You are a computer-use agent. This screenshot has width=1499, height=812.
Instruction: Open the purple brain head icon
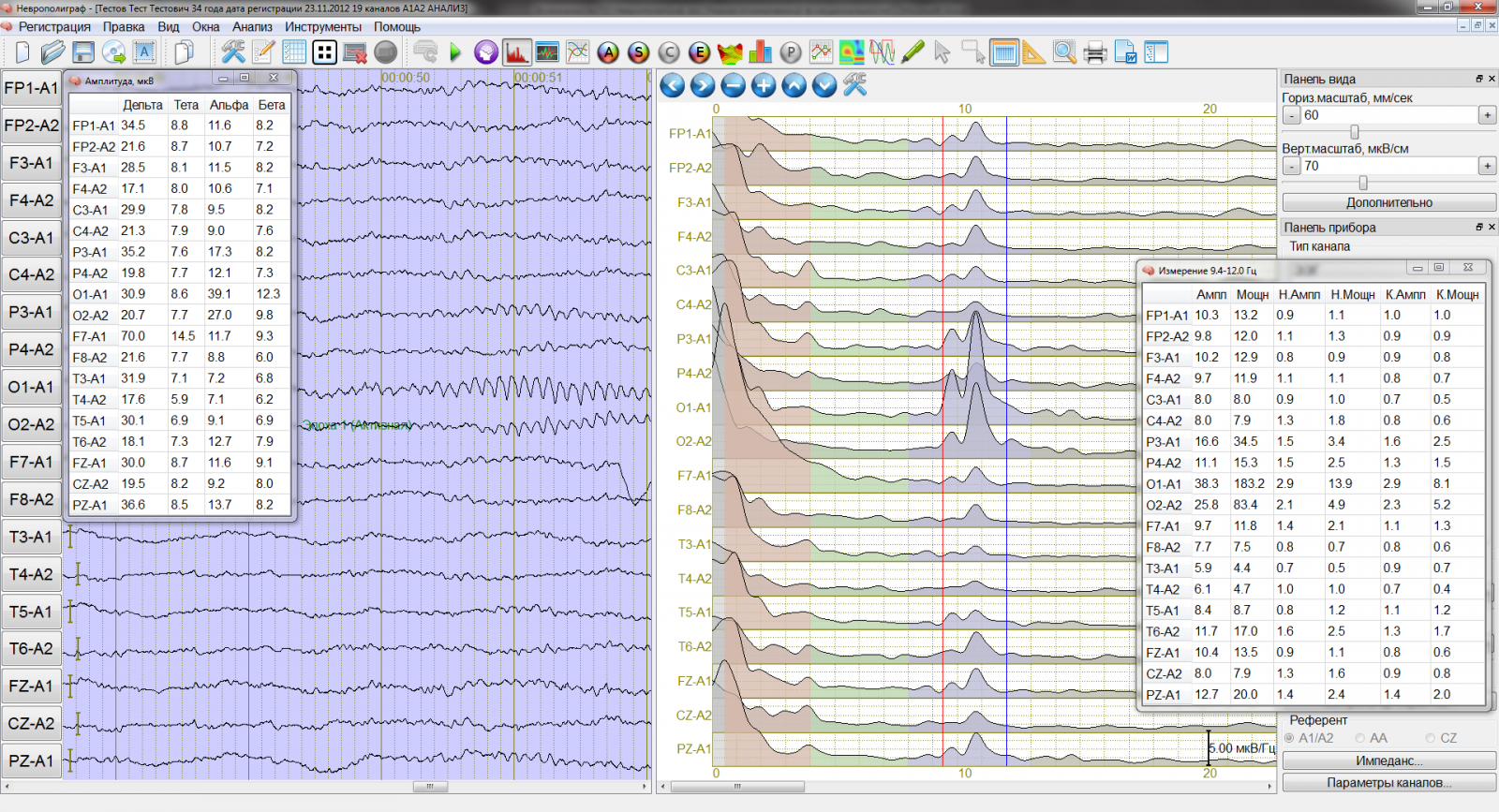click(485, 52)
